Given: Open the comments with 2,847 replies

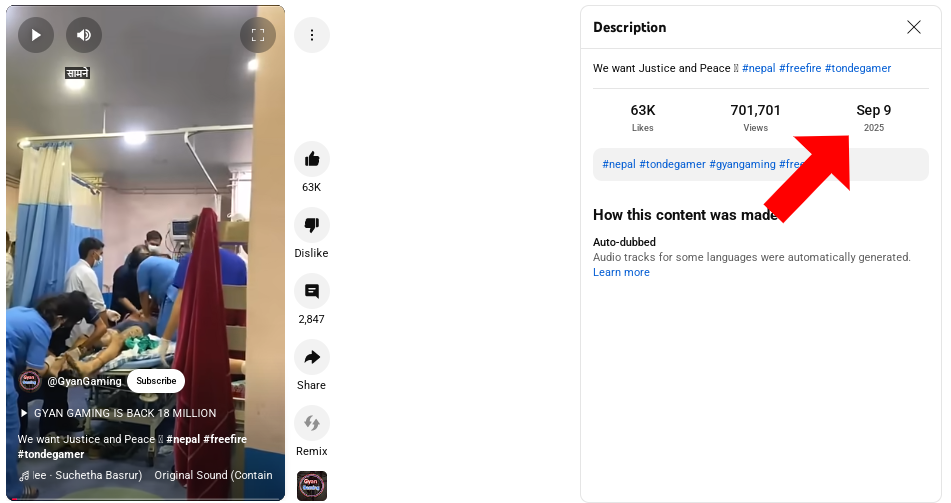Looking at the screenshot, I should 312,291.
